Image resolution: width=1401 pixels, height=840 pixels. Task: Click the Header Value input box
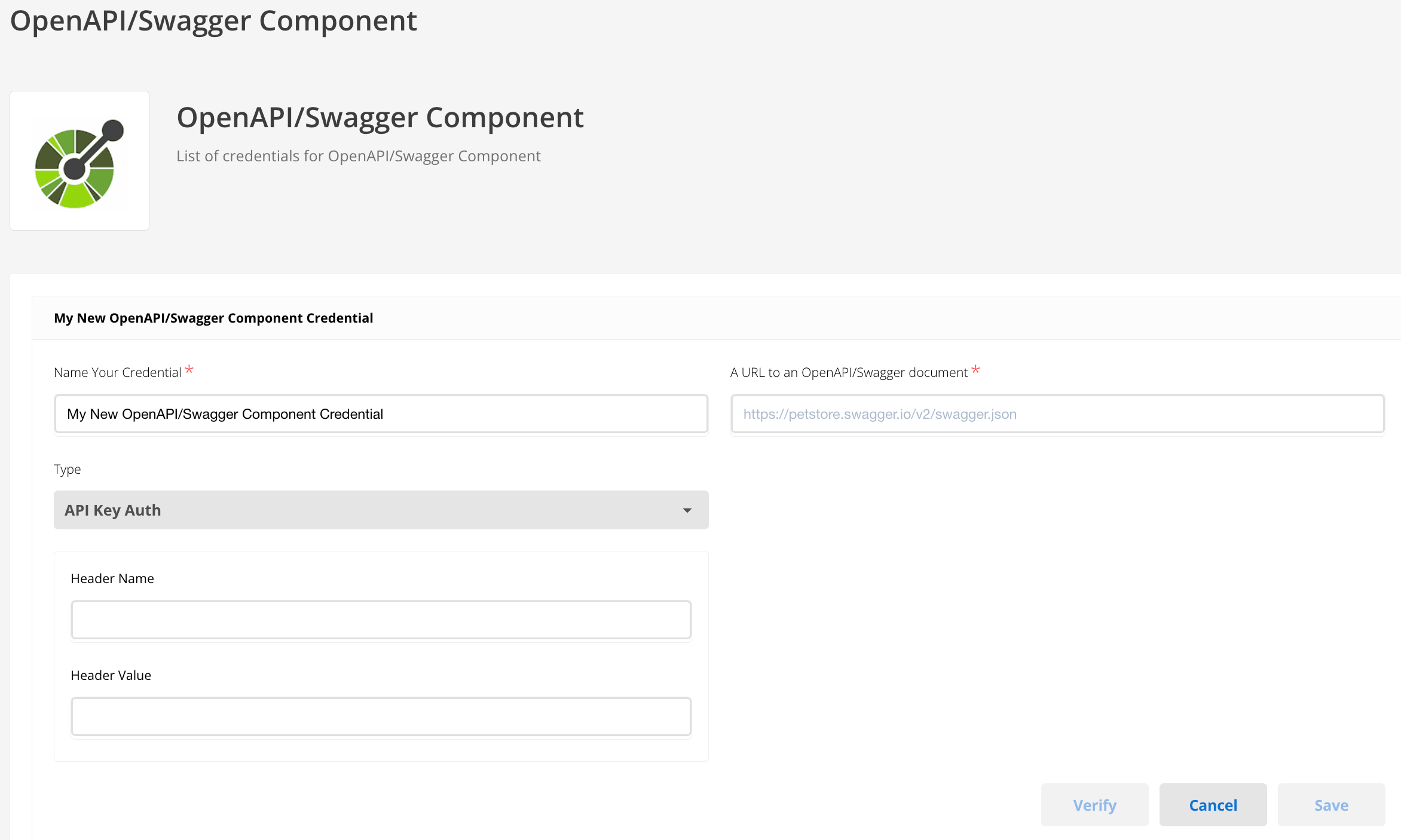(381, 717)
